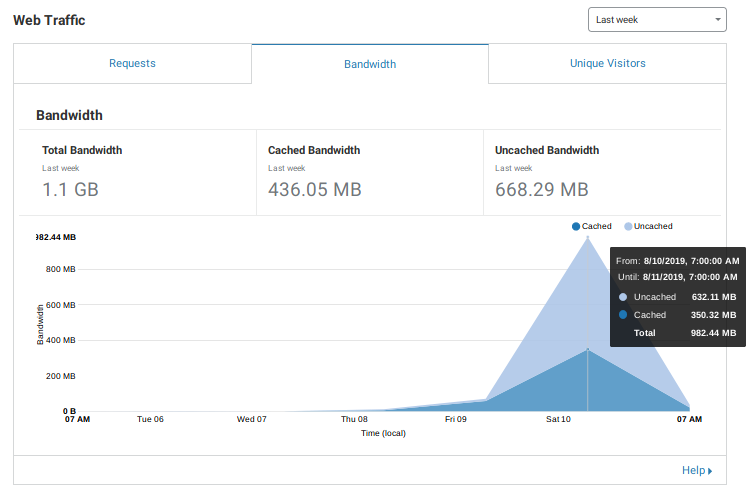
Task: Open the Last week time range dropdown
Action: click(656, 20)
